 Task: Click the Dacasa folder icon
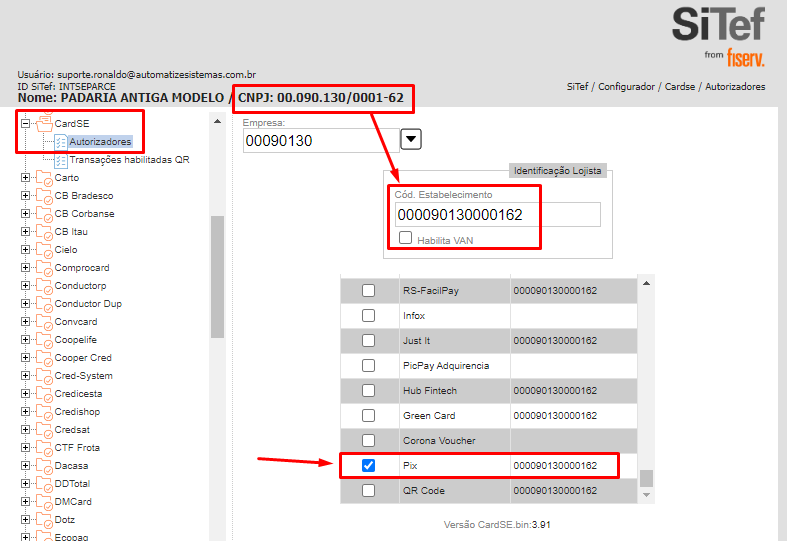coord(44,466)
